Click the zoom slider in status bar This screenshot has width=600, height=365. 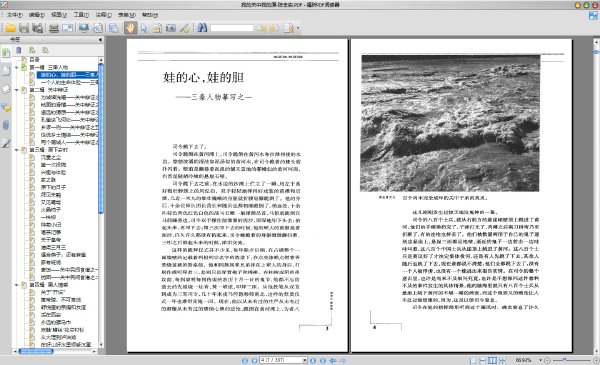point(571,360)
